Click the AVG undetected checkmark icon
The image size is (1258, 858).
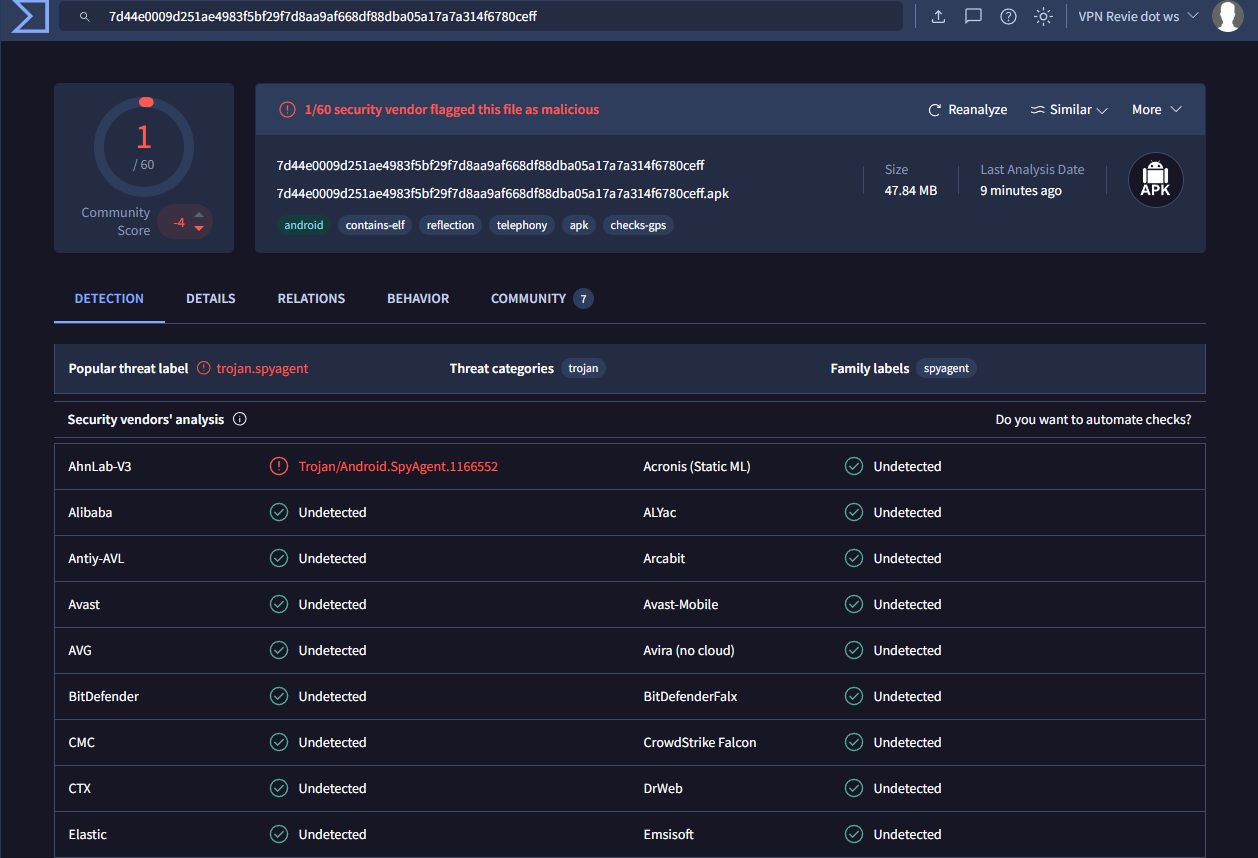click(x=279, y=650)
